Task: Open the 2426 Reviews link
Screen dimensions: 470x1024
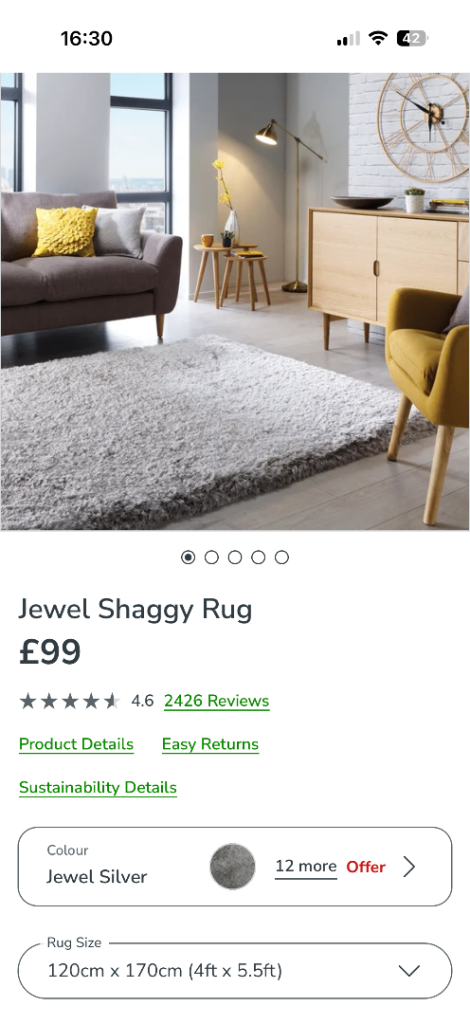Action: click(217, 701)
